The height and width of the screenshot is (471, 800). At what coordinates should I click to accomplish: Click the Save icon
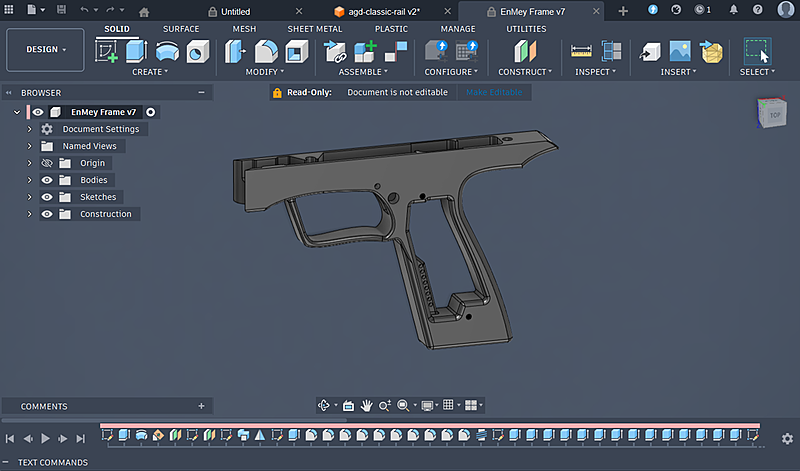click(61, 10)
